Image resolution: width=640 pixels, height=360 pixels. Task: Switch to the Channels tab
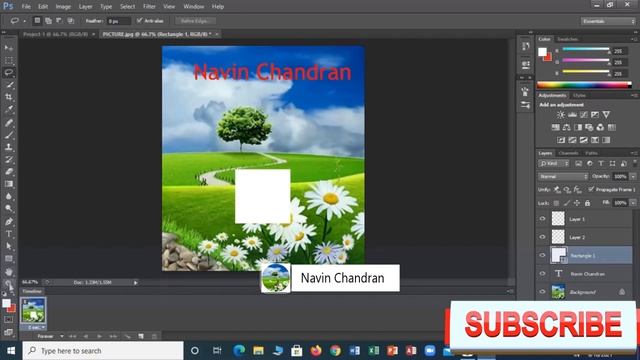point(568,153)
